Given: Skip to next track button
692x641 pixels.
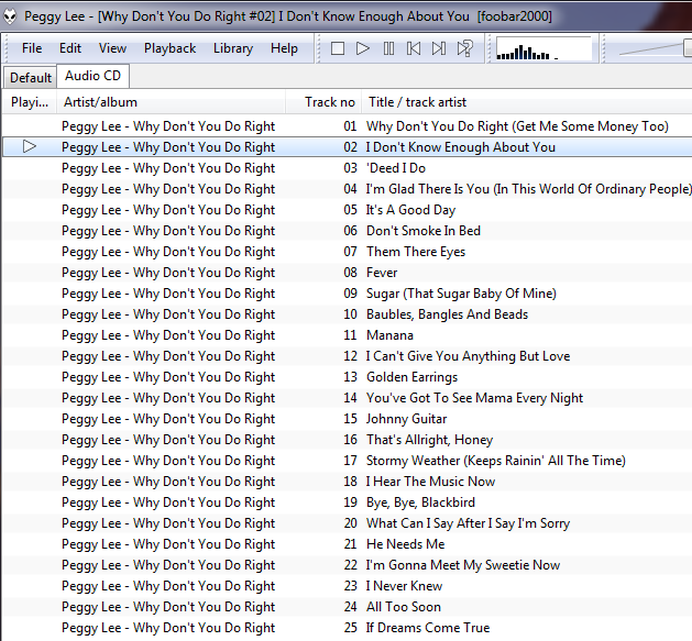Looking at the screenshot, I should coord(439,49).
